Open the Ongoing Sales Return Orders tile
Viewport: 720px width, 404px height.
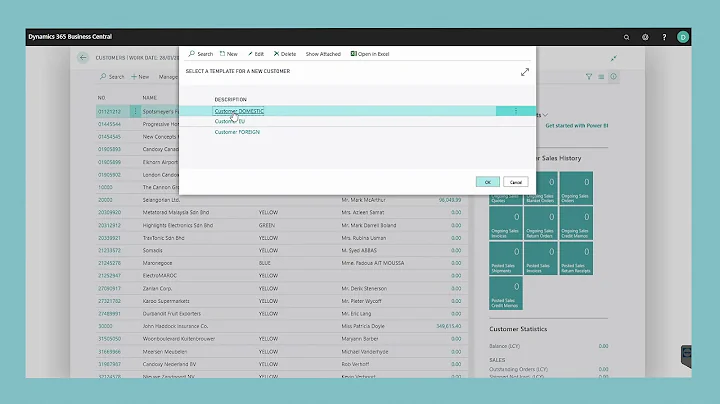click(x=540, y=223)
